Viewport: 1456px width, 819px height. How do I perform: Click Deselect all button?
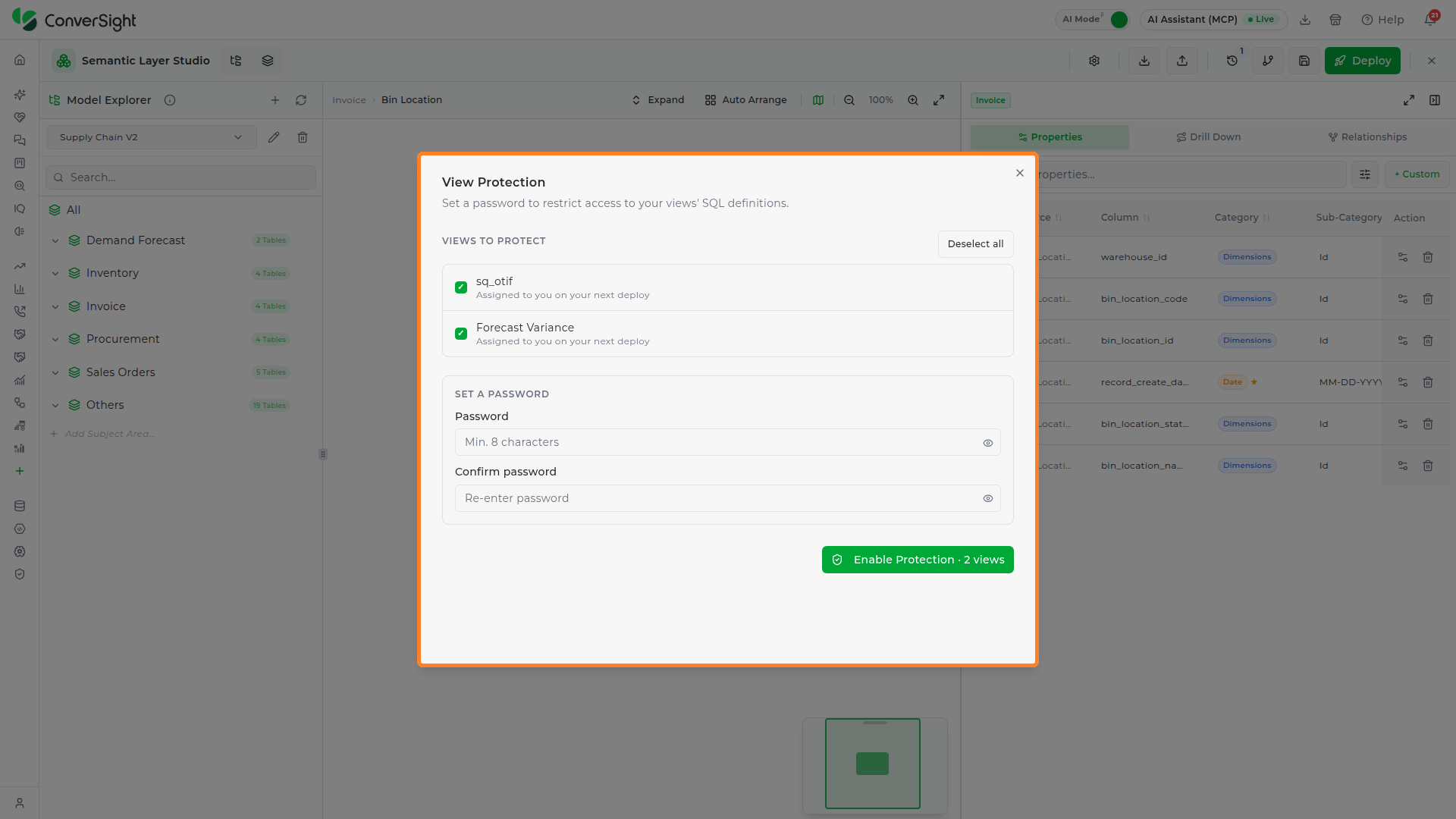(975, 244)
